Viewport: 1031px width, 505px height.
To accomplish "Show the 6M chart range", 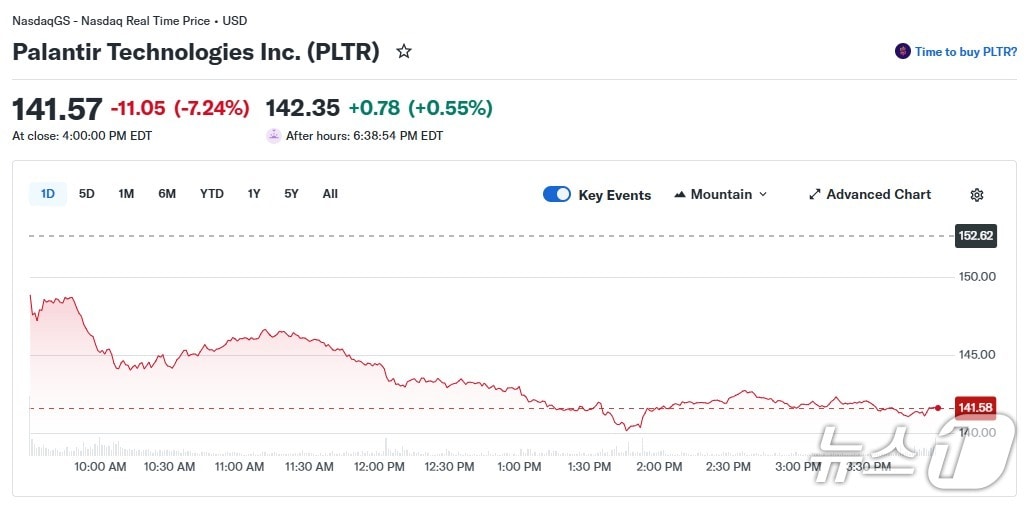I will pos(167,194).
